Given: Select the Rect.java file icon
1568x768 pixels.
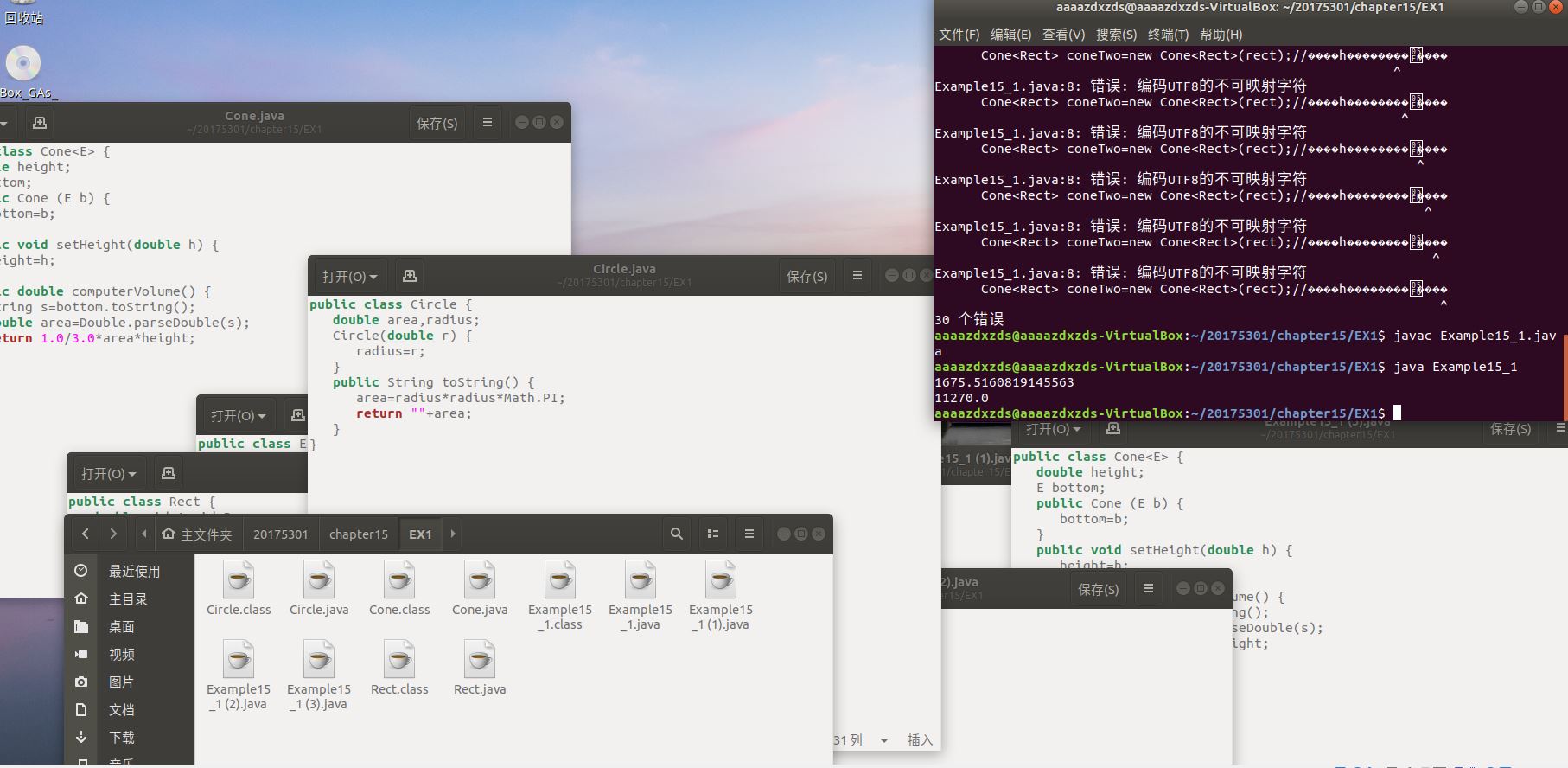Looking at the screenshot, I should (480, 659).
